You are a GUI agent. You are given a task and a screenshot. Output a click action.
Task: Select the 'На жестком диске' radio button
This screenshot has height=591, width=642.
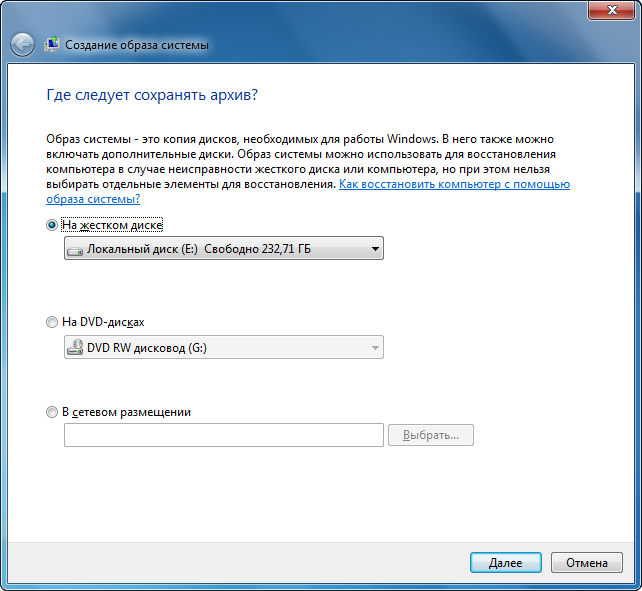click(52, 225)
